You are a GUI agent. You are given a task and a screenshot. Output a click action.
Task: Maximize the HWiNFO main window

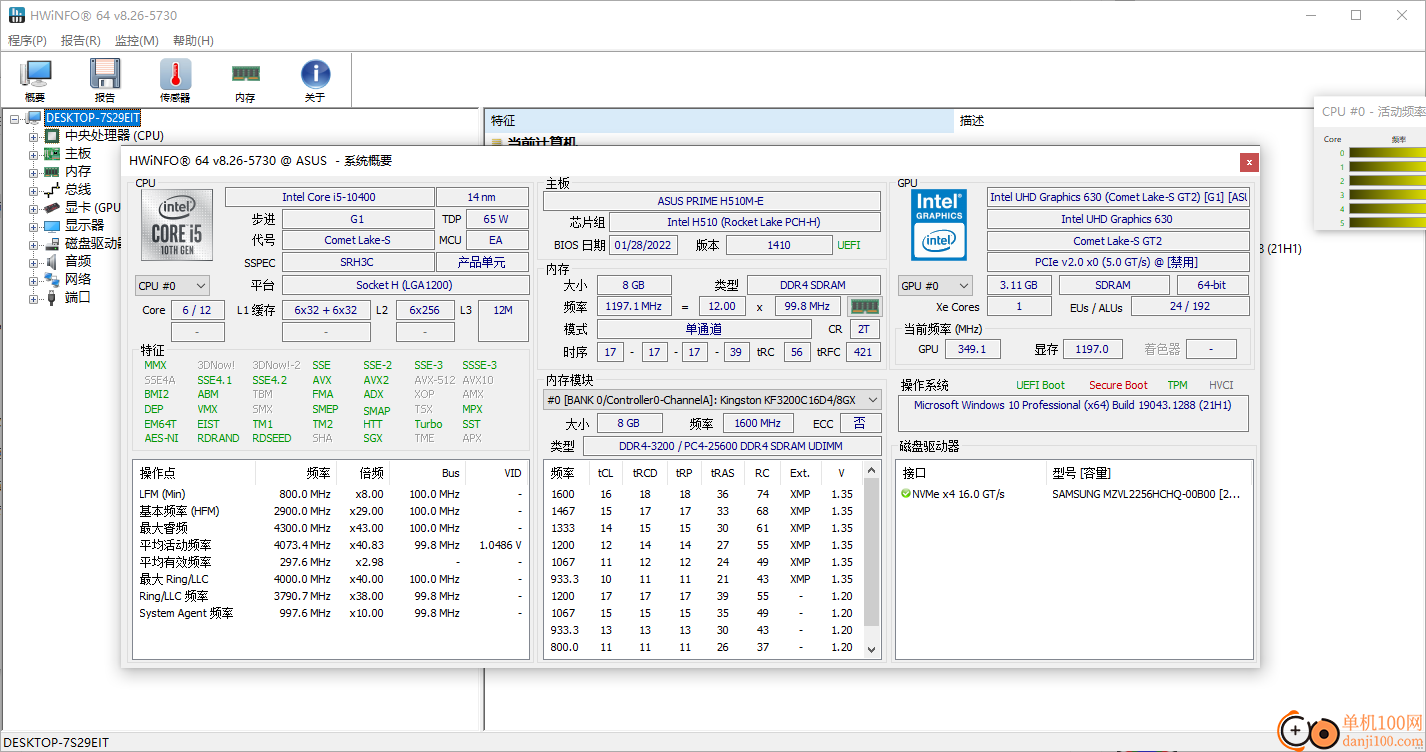coord(1356,15)
